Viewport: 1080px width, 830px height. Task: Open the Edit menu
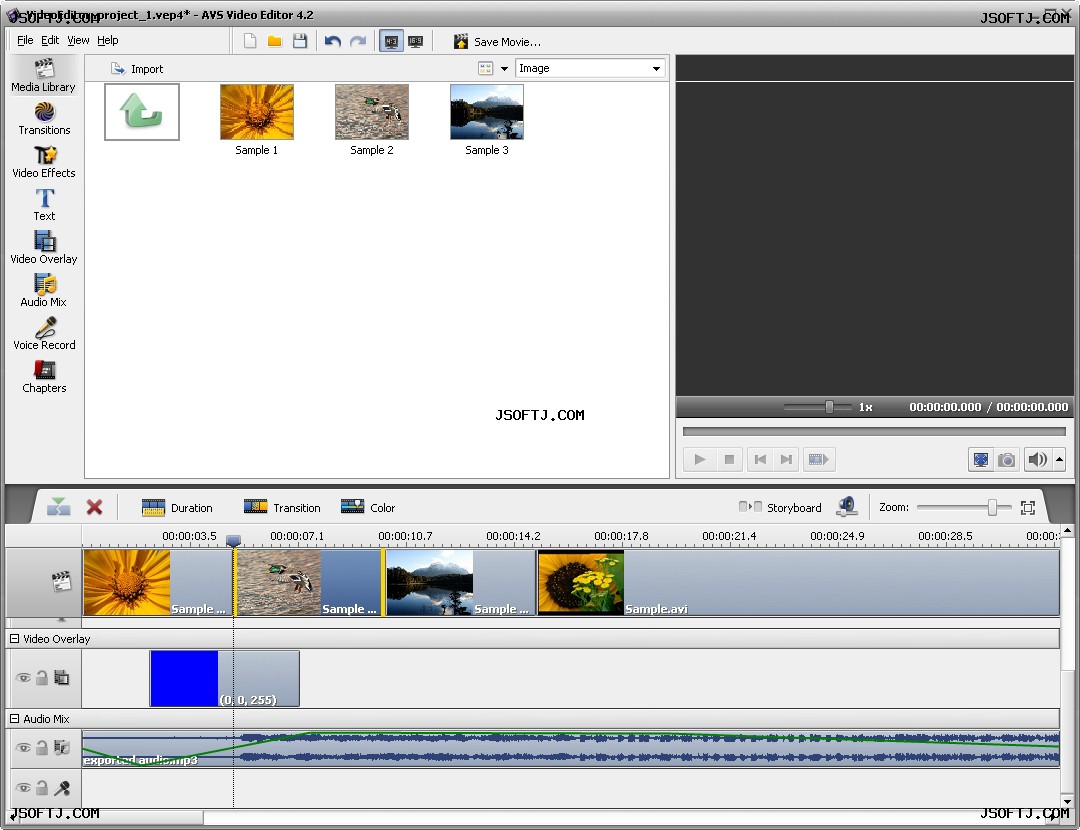coord(50,40)
